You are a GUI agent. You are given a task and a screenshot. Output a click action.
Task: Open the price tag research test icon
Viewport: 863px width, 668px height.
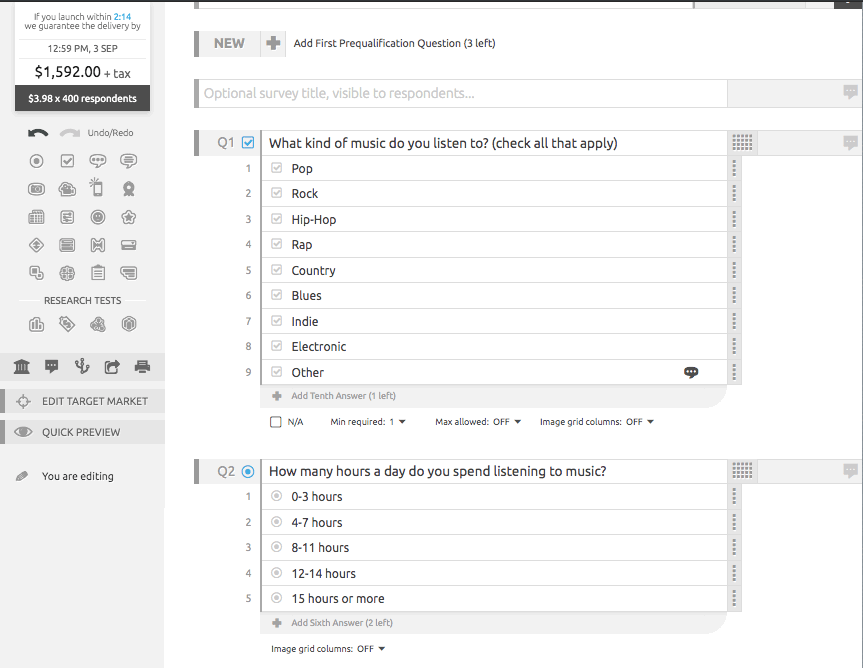coord(67,324)
